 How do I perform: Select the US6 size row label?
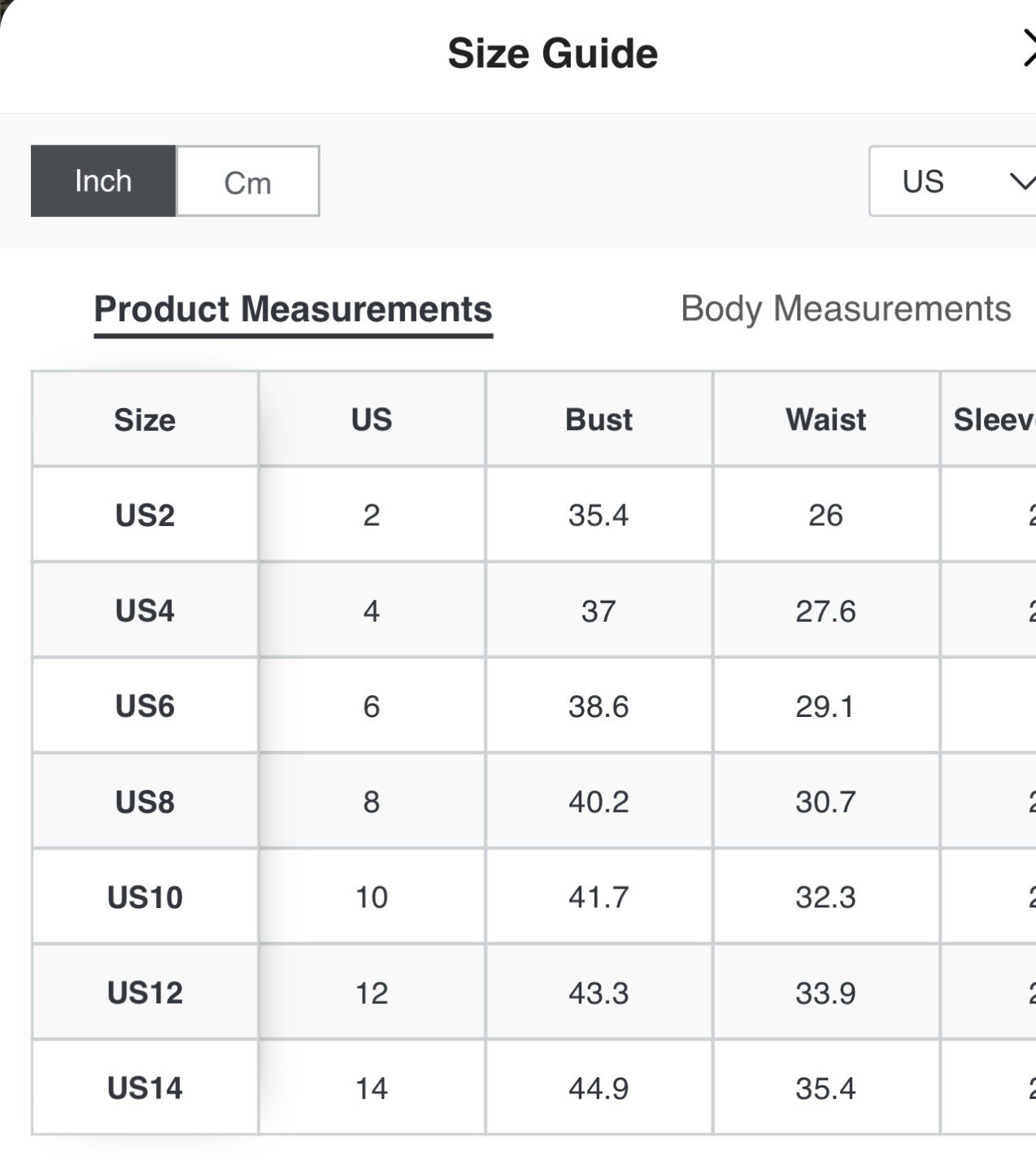coord(145,706)
